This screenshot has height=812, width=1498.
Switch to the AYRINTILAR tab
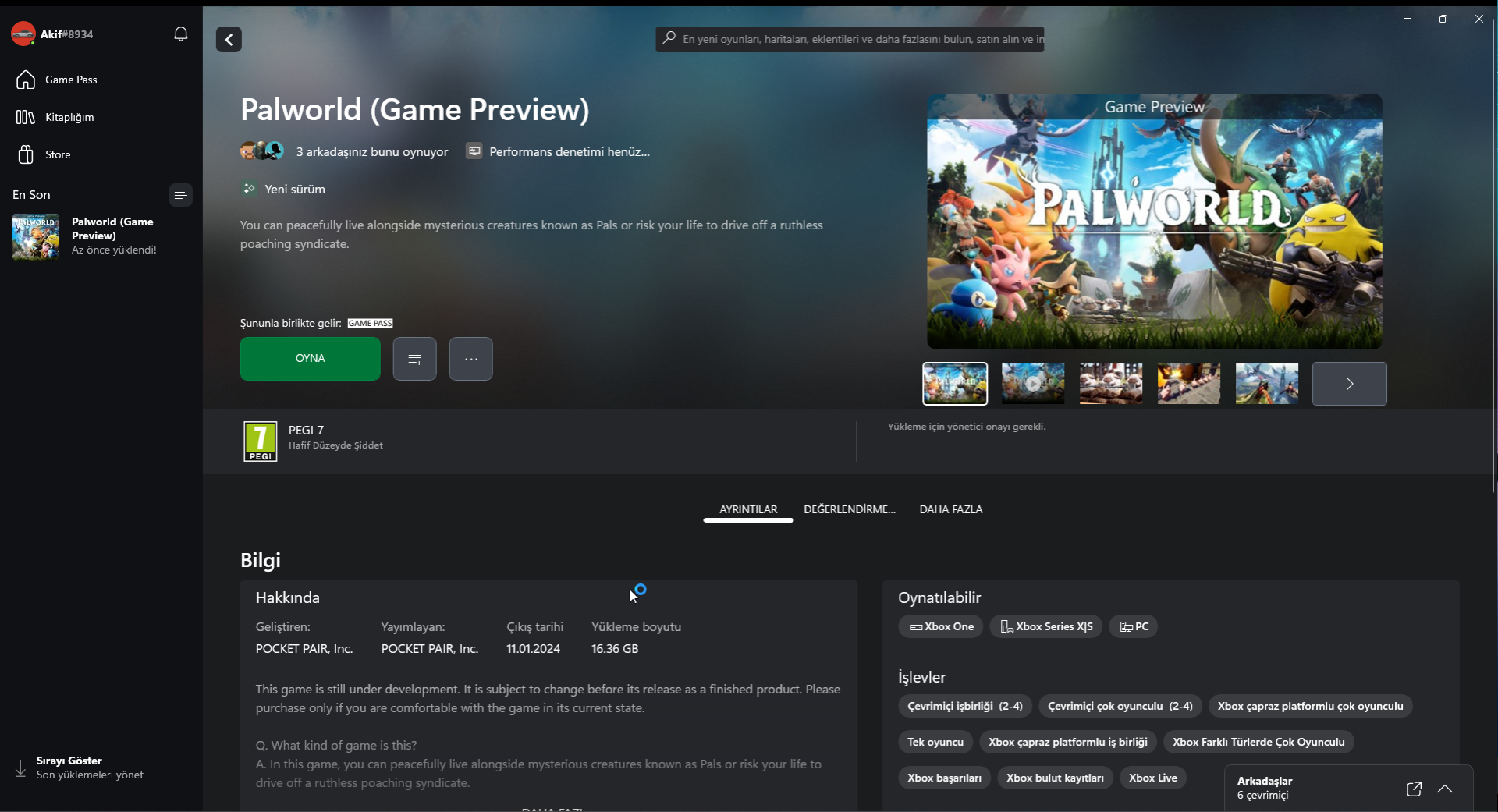click(x=748, y=509)
